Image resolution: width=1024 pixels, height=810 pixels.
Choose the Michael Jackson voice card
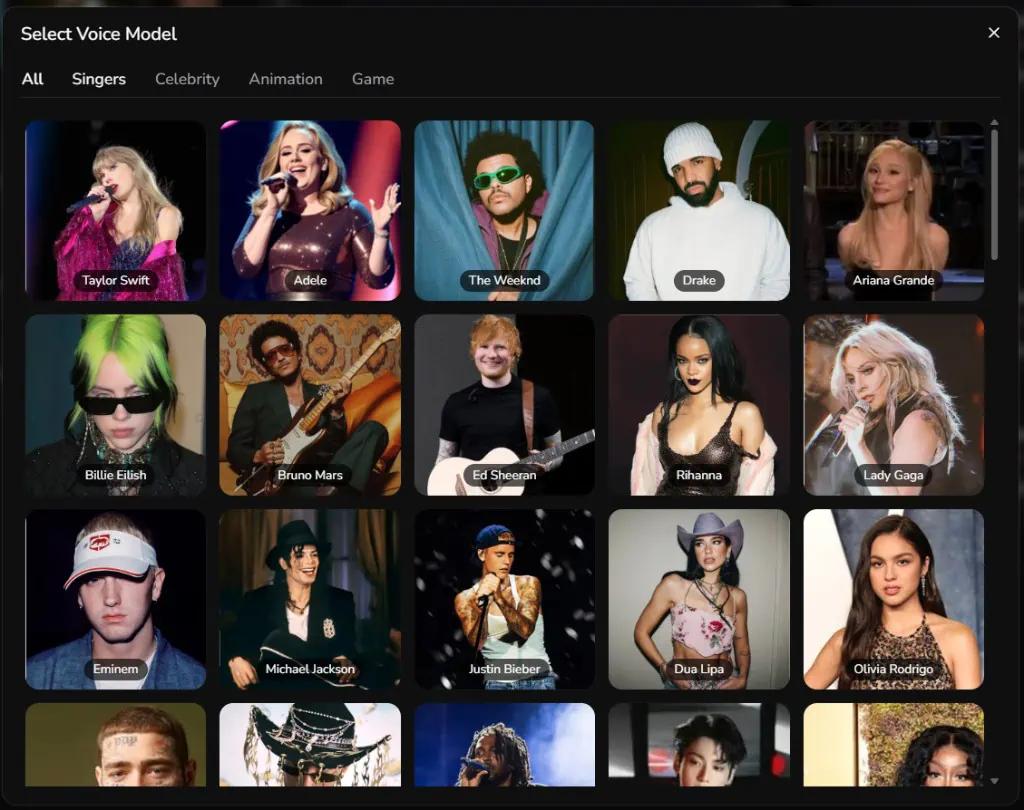pos(310,599)
